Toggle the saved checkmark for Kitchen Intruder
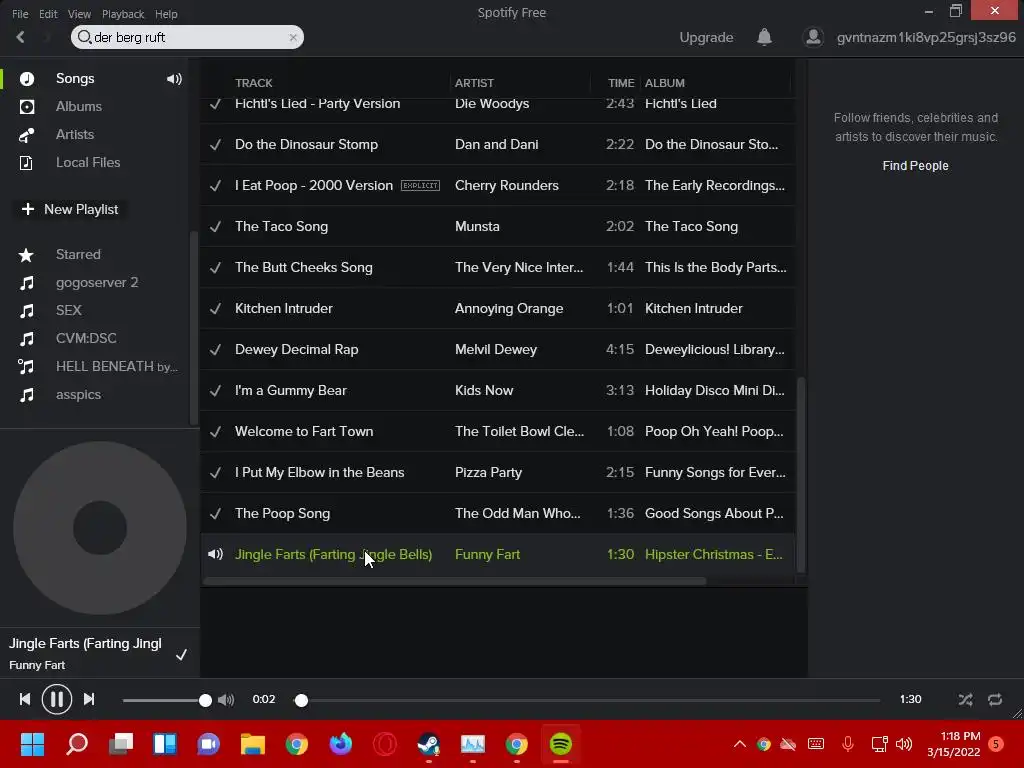 (216, 308)
